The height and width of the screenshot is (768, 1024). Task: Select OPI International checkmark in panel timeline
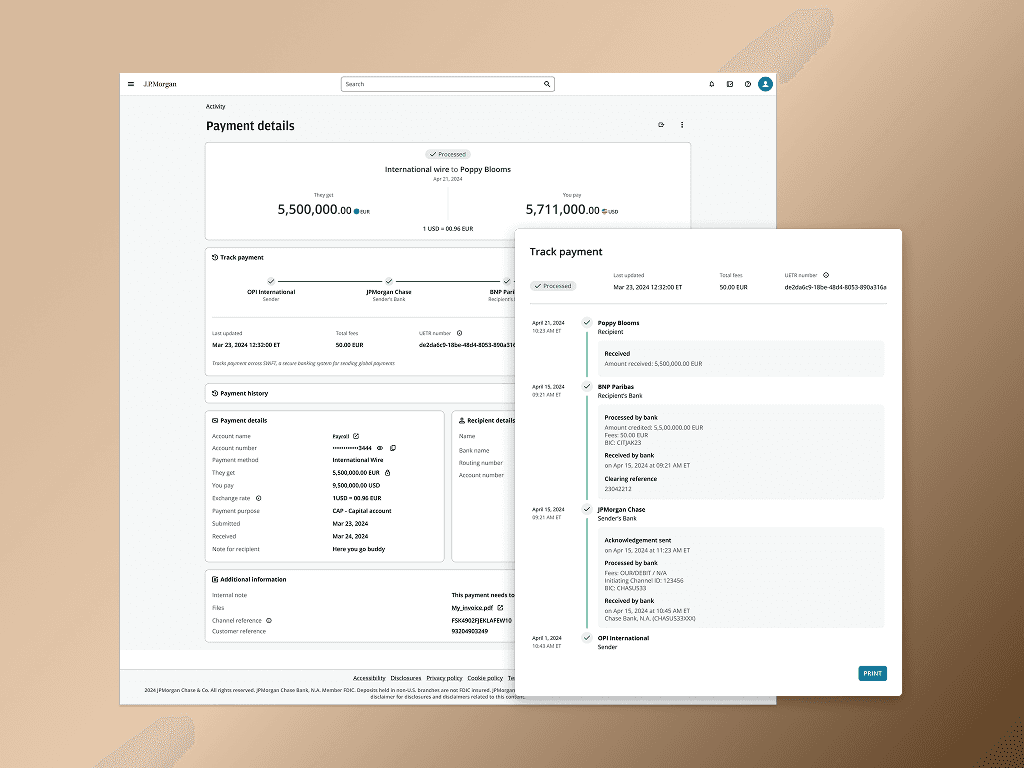tap(587, 638)
